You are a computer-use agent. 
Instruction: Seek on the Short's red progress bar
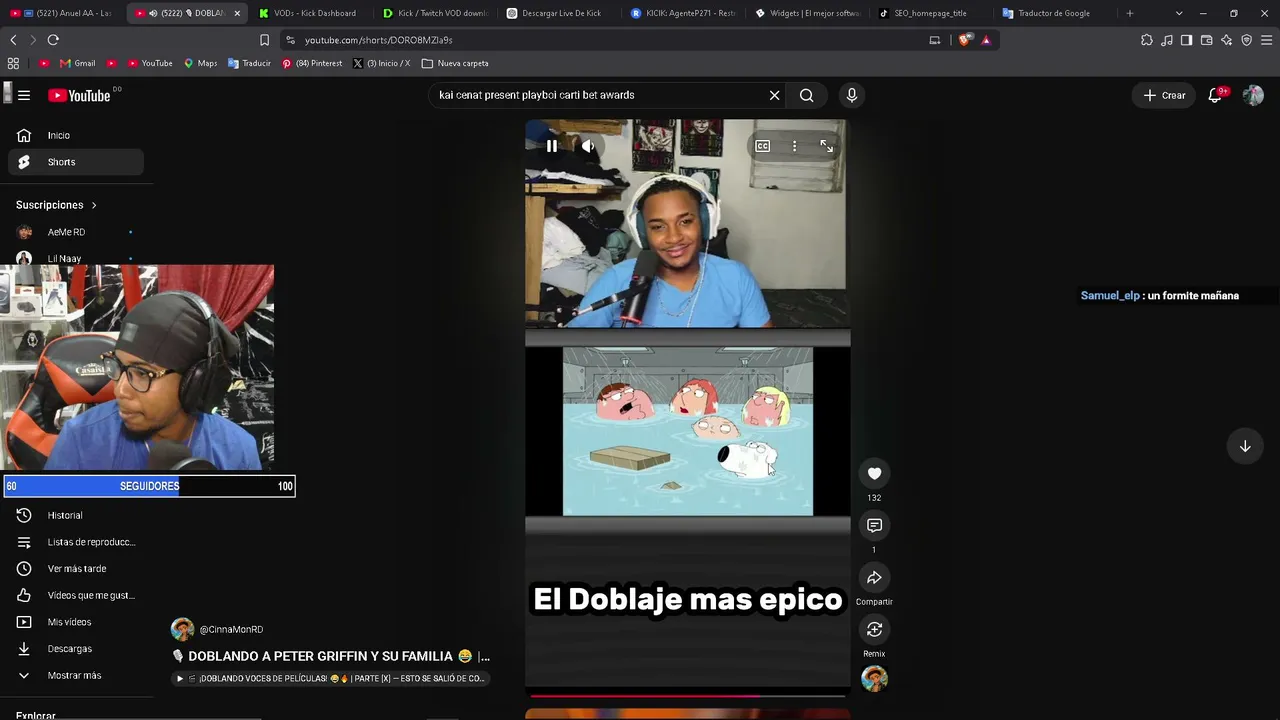coord(688,695)
